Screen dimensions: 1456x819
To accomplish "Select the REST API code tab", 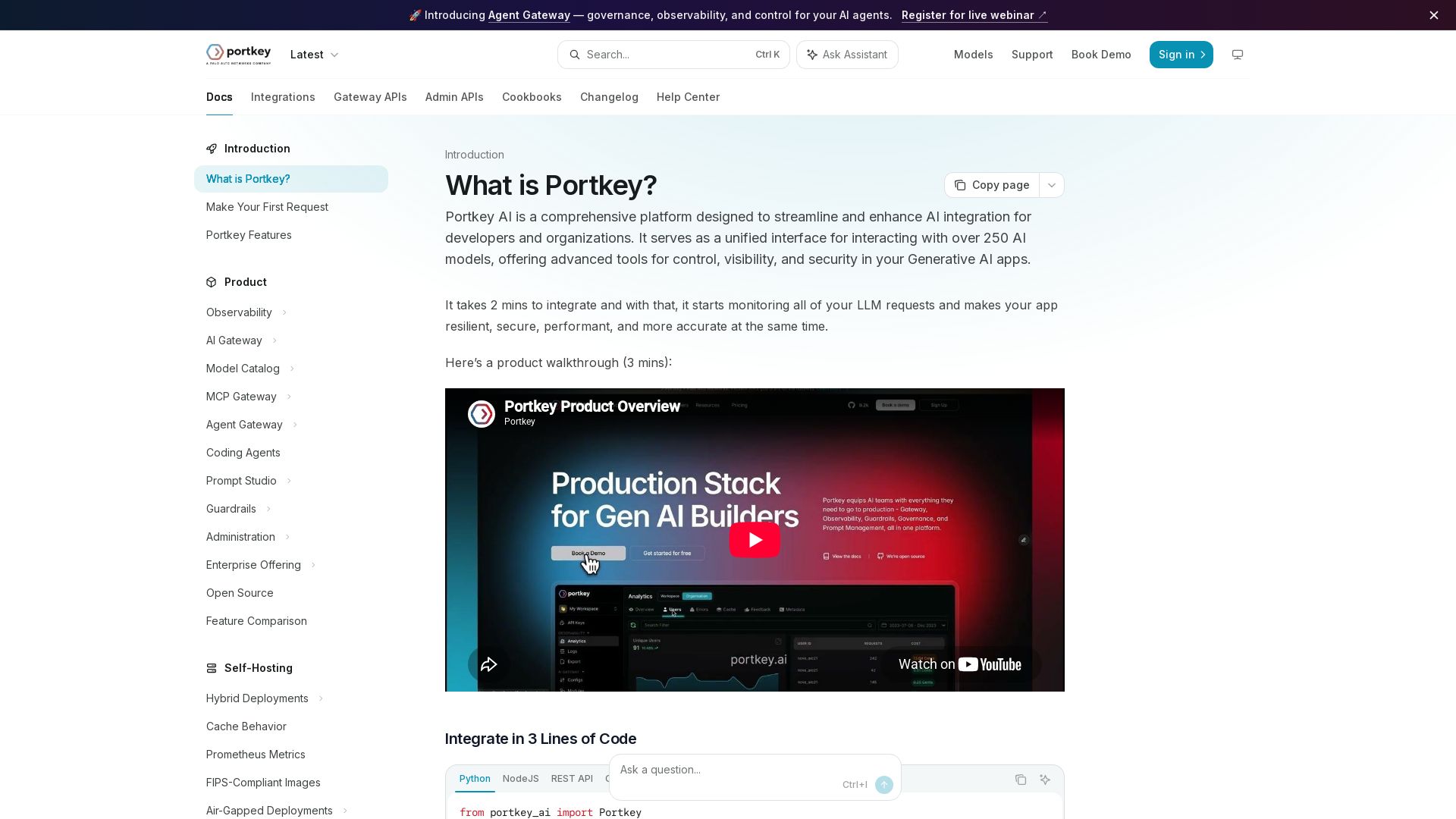I will tap(572, 779).
